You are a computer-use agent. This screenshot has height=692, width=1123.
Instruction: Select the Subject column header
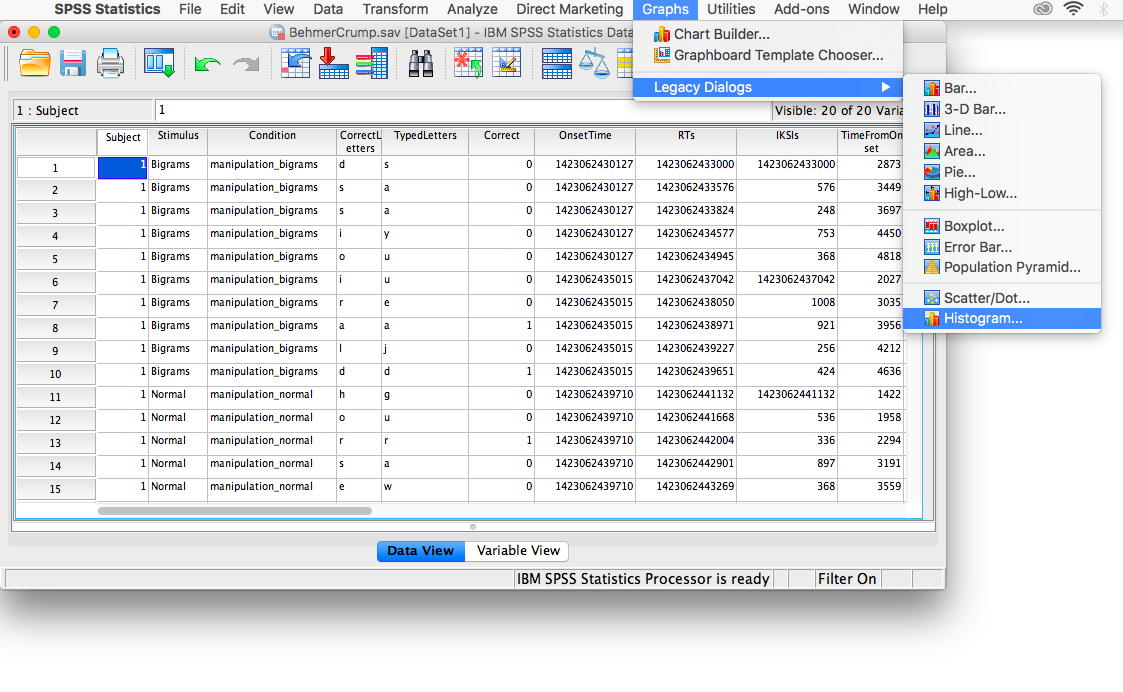pos(122,141)
